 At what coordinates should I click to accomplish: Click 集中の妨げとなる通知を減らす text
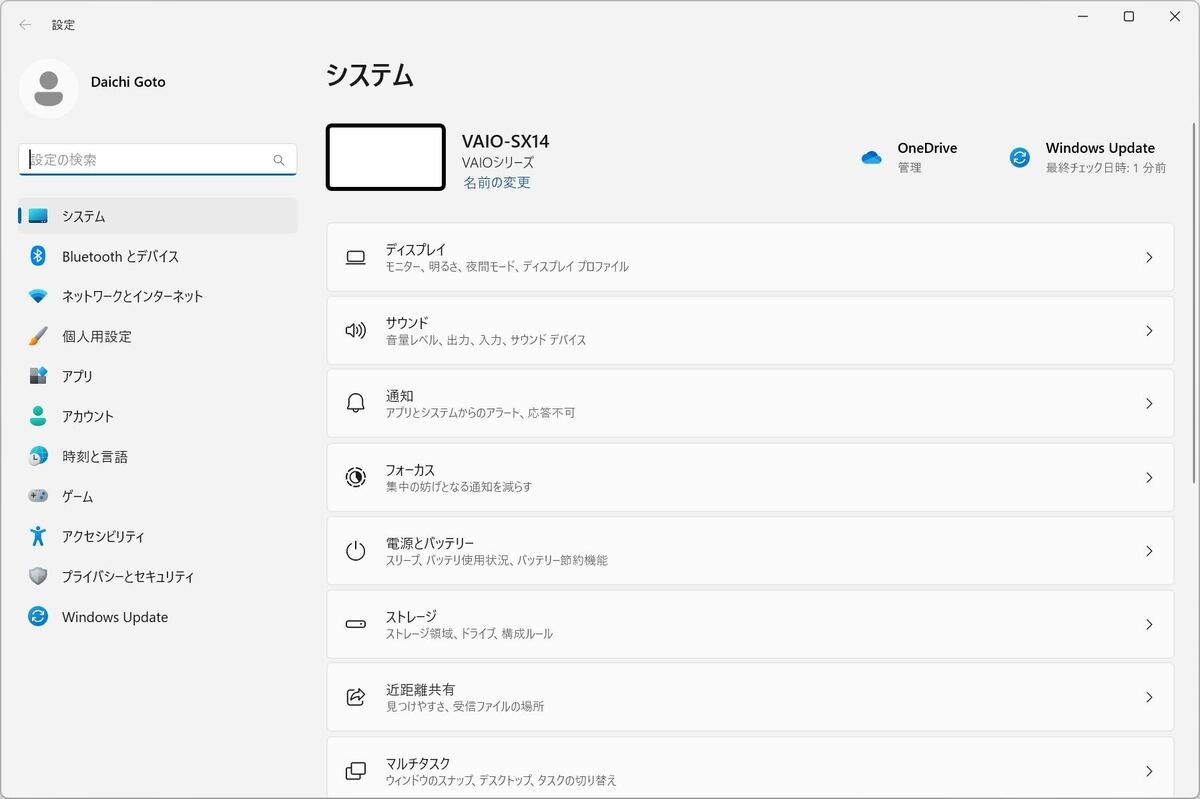click(x=459, y=487)
